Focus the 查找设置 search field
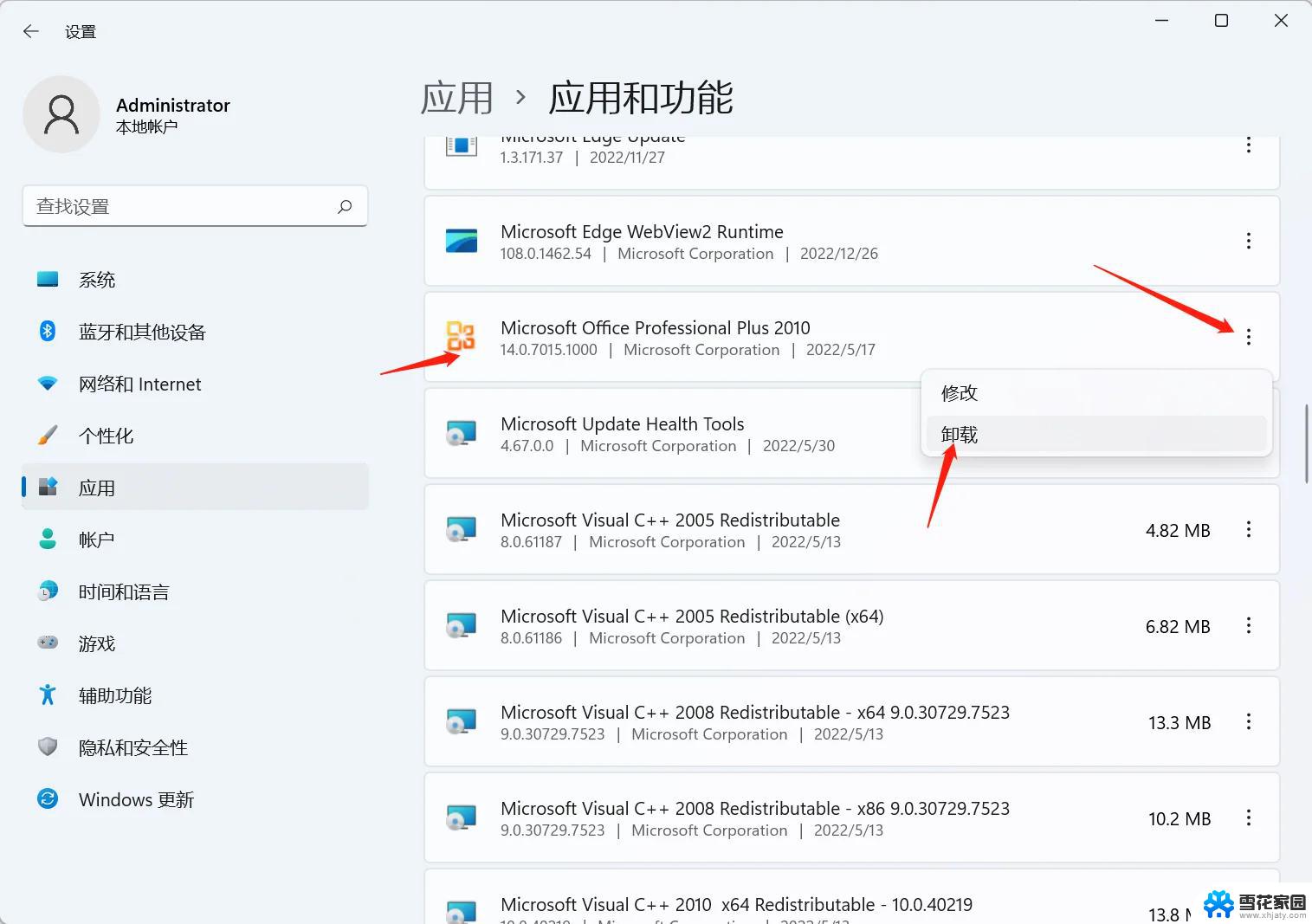This screenshot has height=924, width=1312. pyautogui.click(x=195, y=206)
